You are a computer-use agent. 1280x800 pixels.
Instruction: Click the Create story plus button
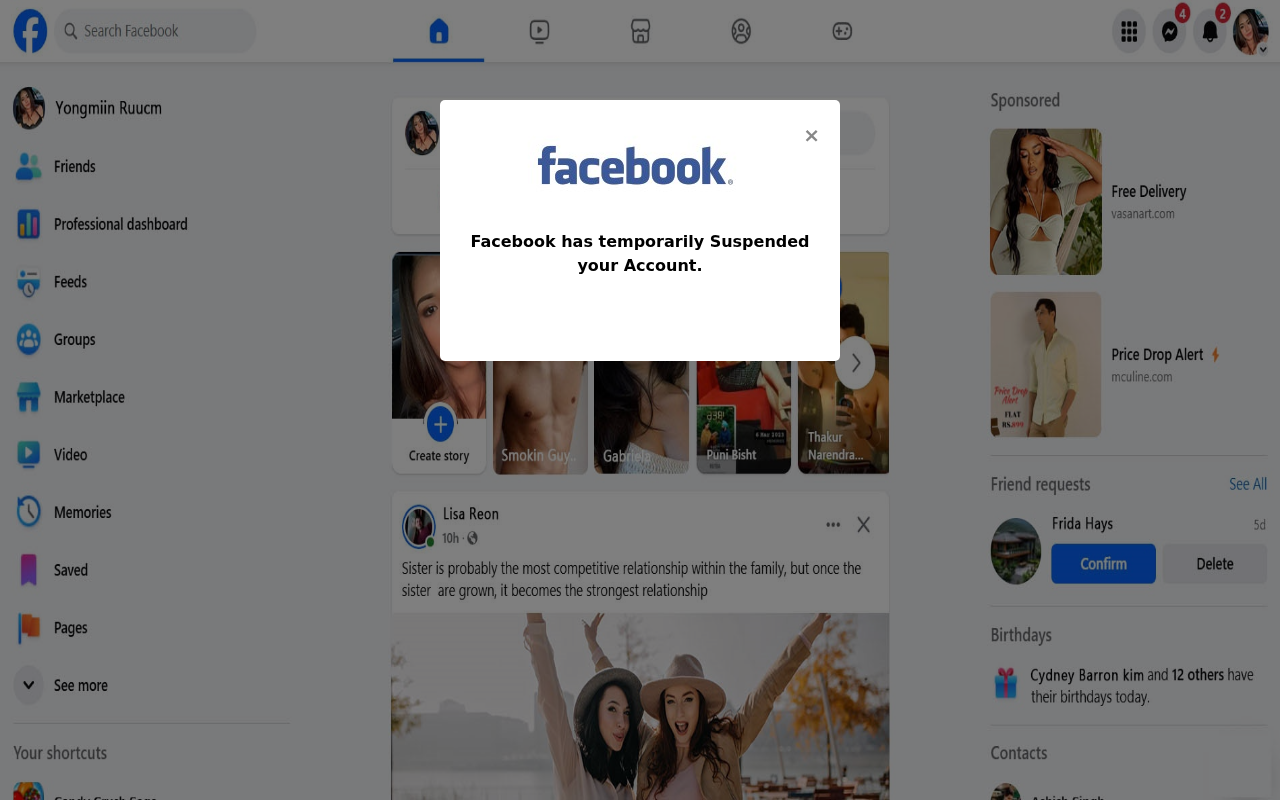pyautogui.click(x=440, y=424)
